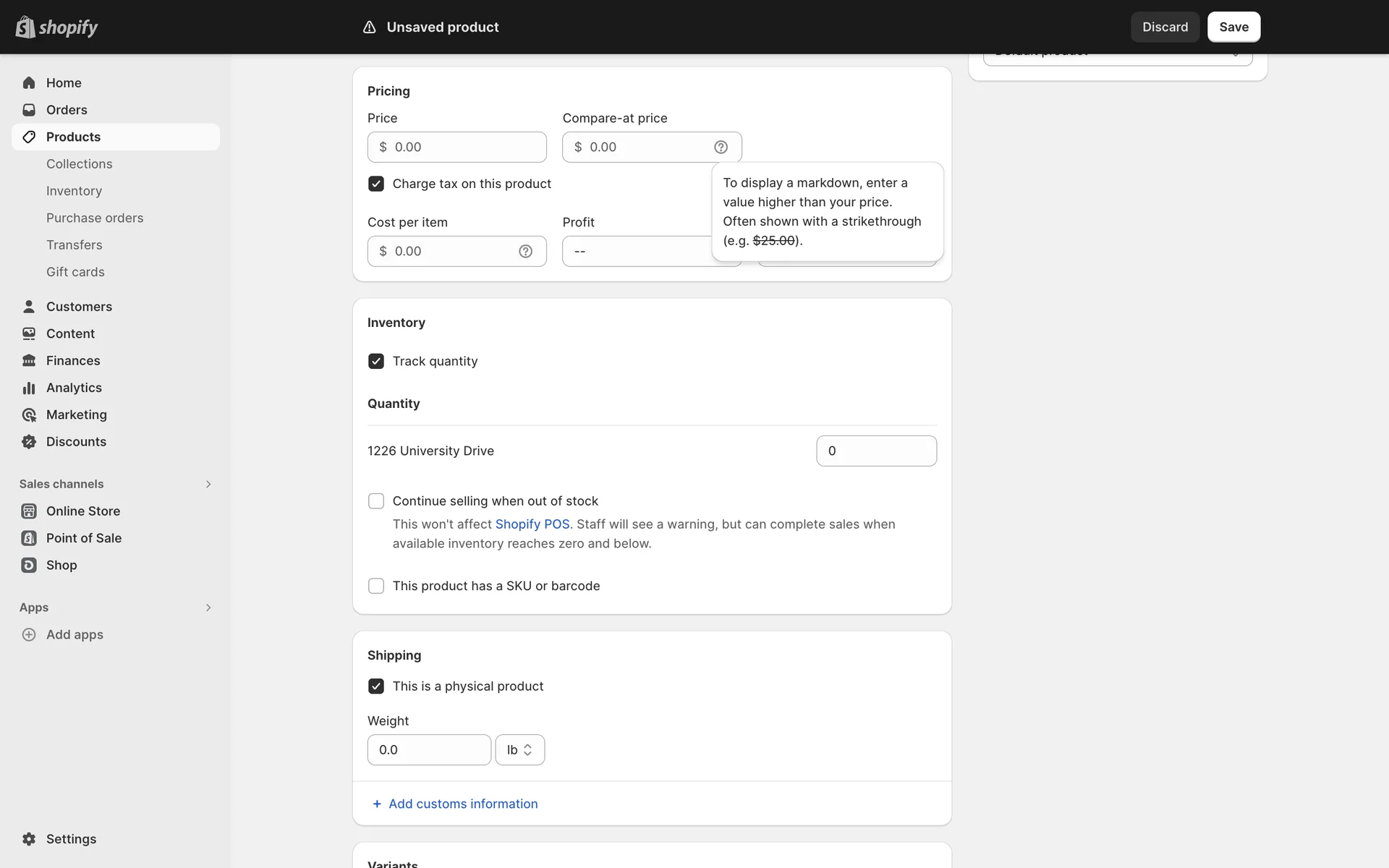Click the 1226 University Drive quantity field
This screenshot has width=1389, height=868.
point(876,451)
